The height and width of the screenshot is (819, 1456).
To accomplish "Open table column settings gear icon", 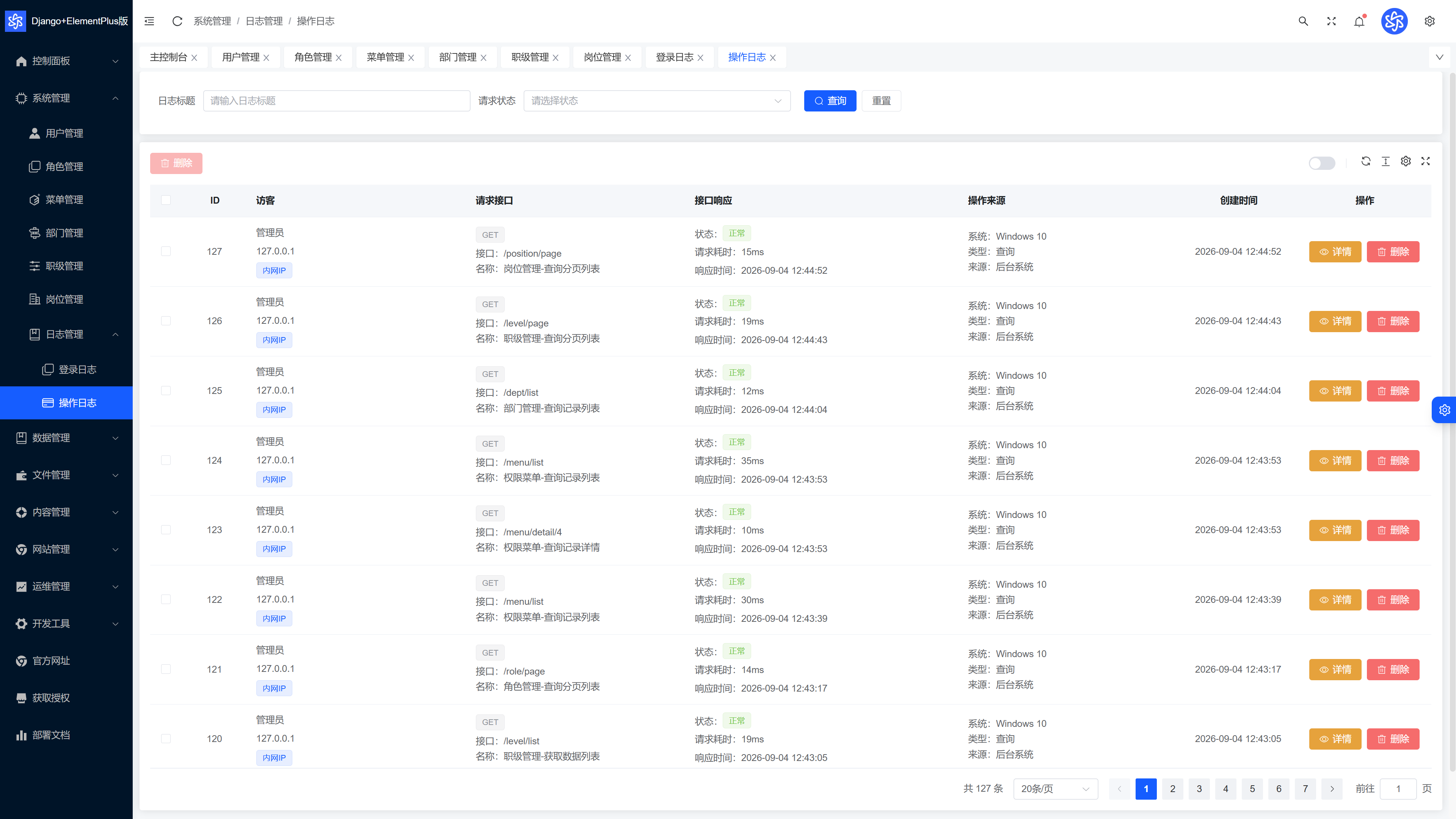I will [x=1406, y=162].
